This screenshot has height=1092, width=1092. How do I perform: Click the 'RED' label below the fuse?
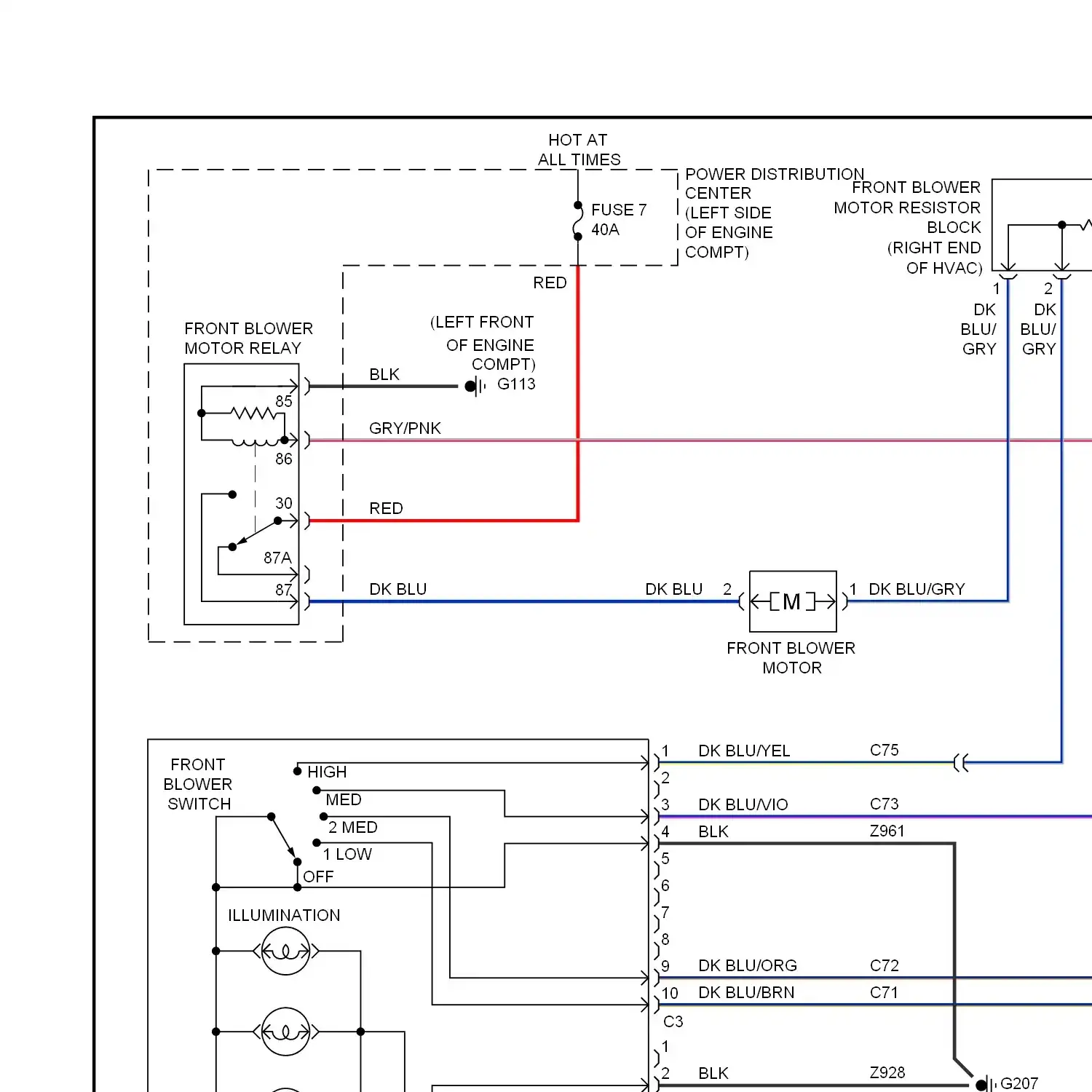coord(550,282)
